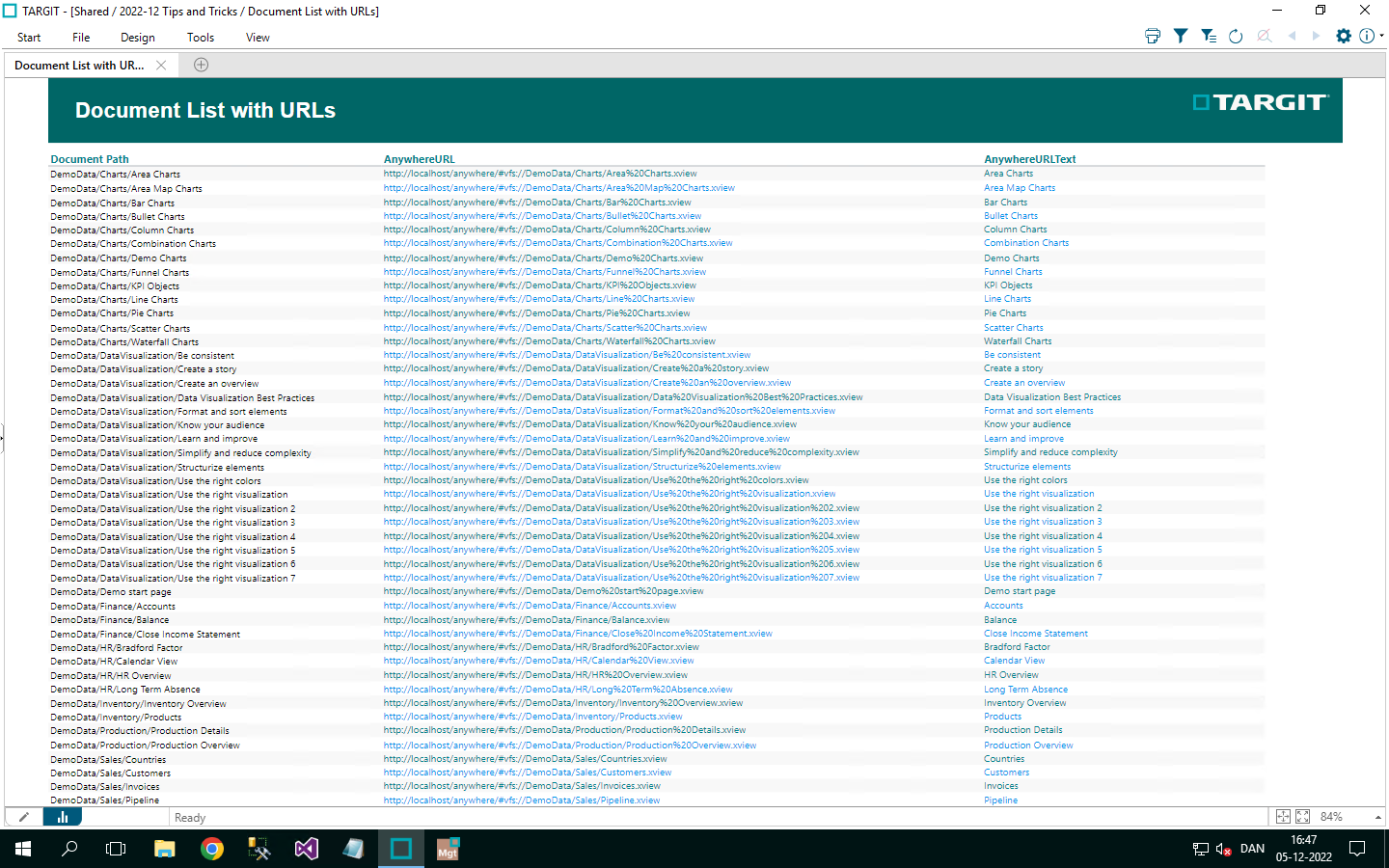Viewport: 1389px width, 868px height.
Task: Click the Production Overview link text
Action: tap(1028, 746)
